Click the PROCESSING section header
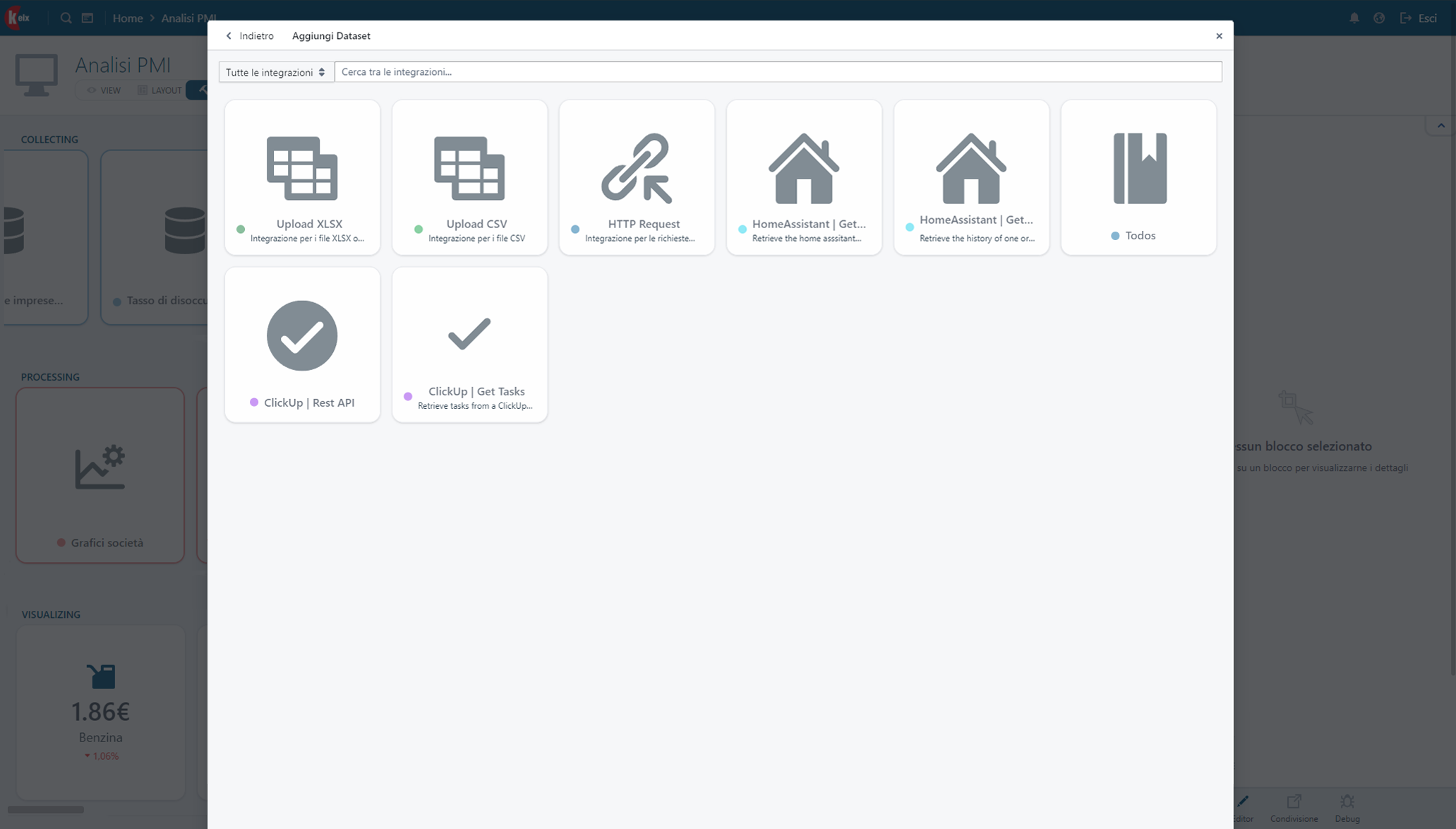 click(x=50, y=377)
